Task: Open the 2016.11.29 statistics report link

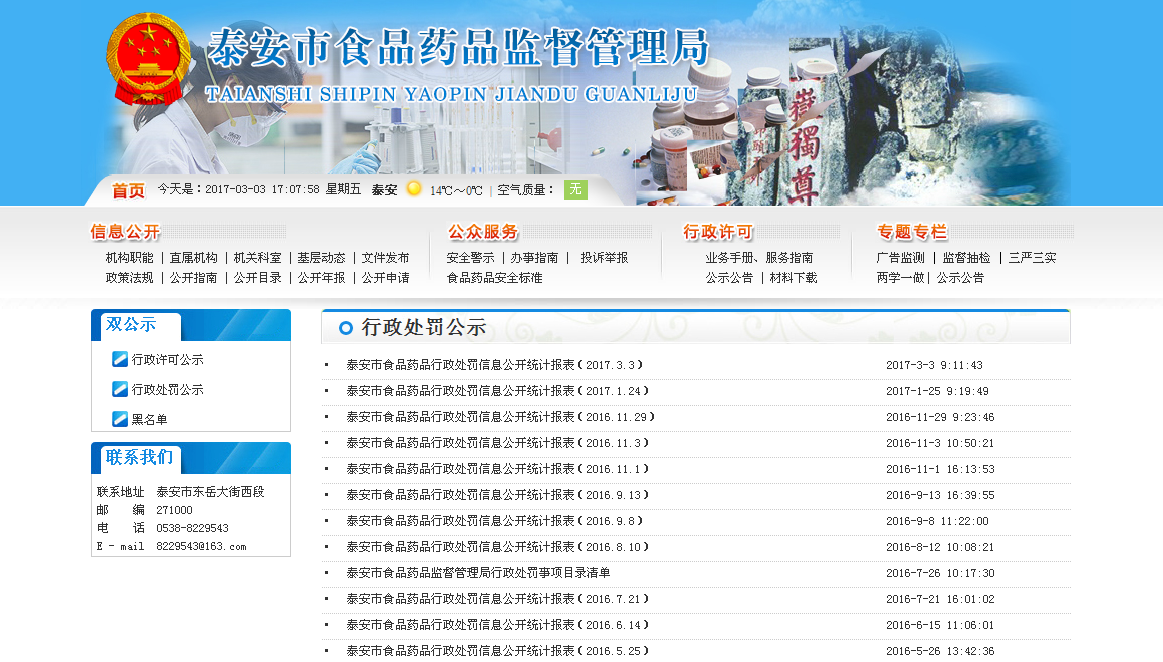Action: [x=500, y=417]
